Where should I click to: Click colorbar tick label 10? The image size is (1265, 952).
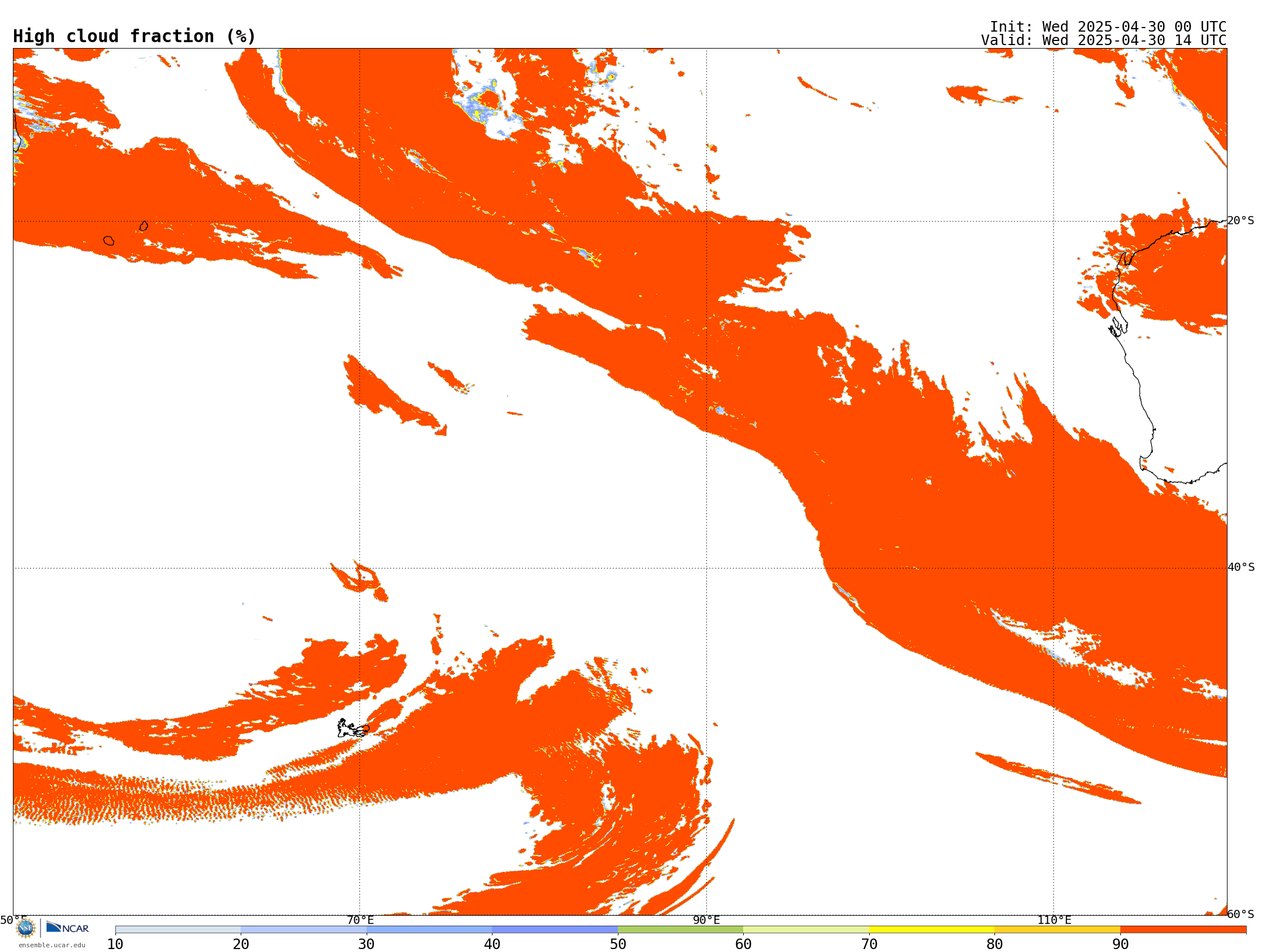[115, 944]
